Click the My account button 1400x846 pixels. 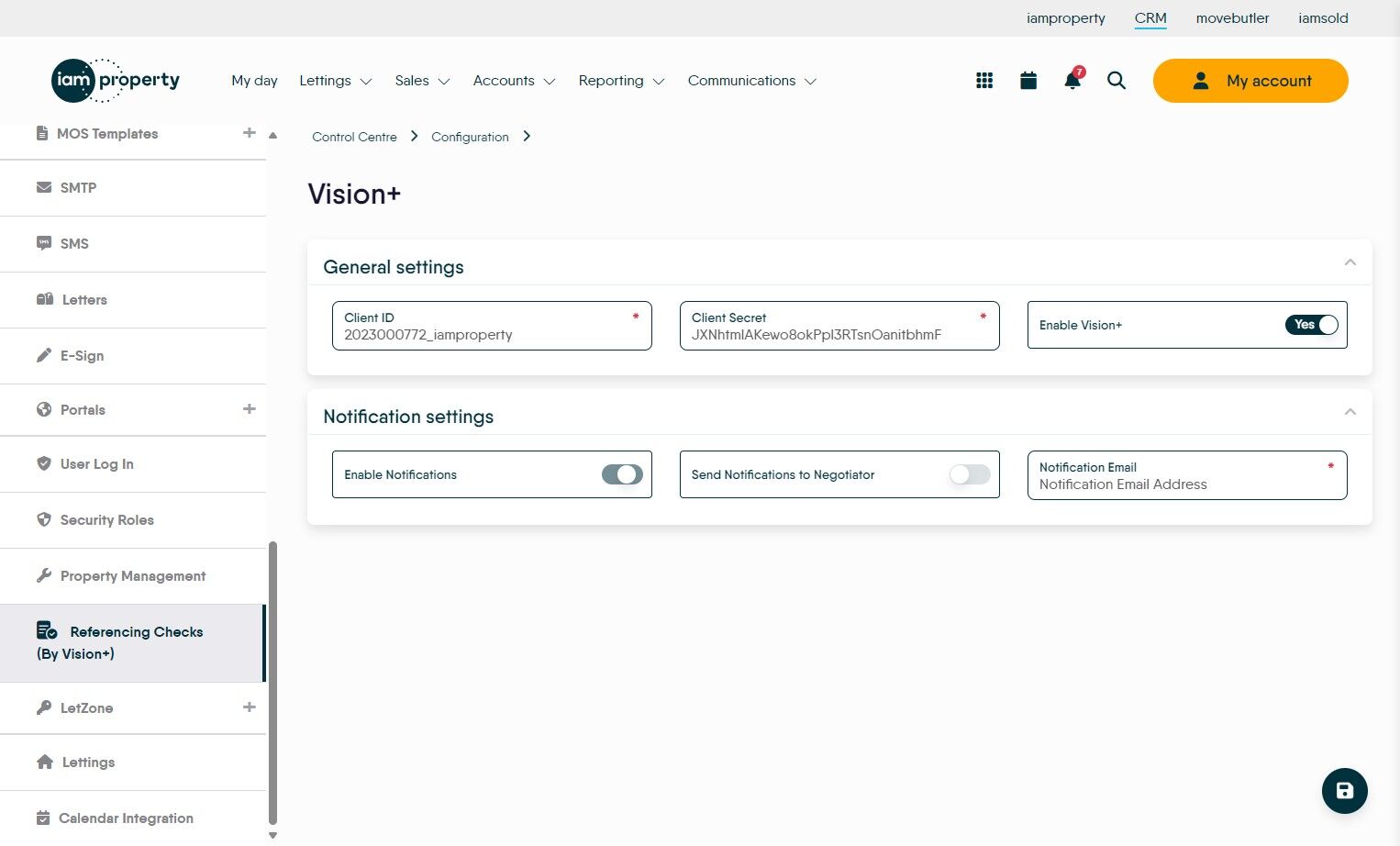coord(1250,81)
